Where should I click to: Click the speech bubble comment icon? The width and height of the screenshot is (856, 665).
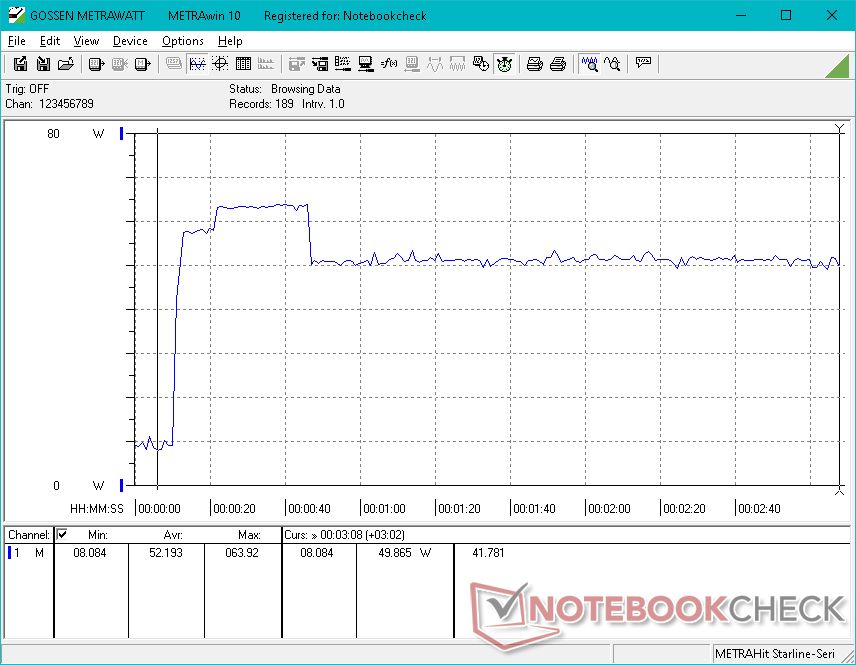pos(643,64)
